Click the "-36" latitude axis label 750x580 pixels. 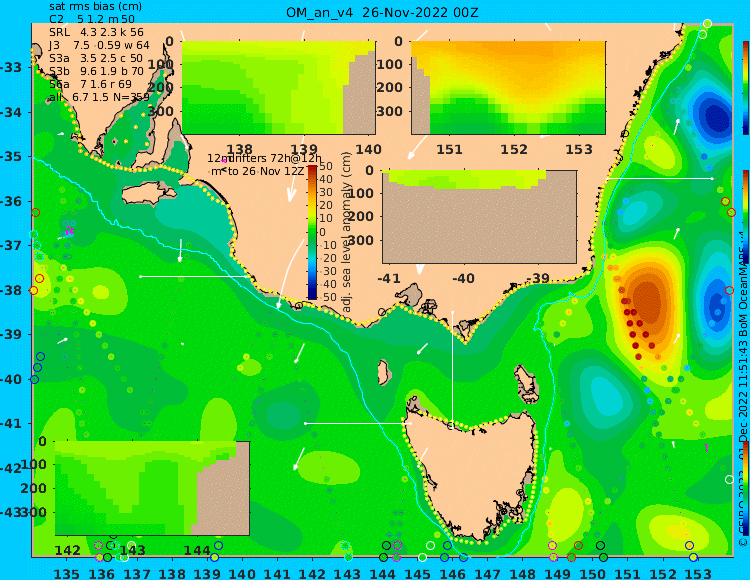(x=11, y=201)
